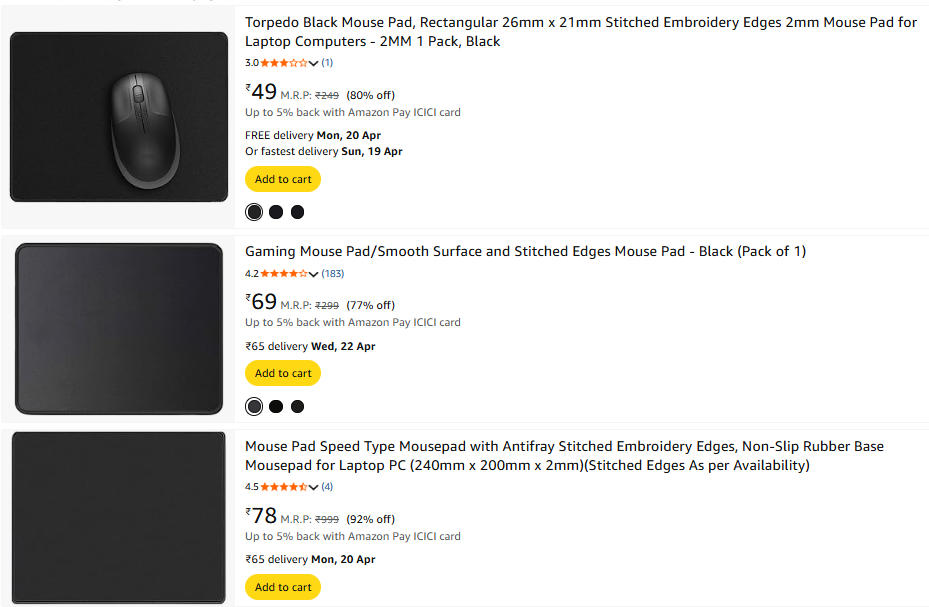Pick the third color swatch under Gaming Mouse Pad
The height and width of the screenshot is (607, 929).
[297, 406]
